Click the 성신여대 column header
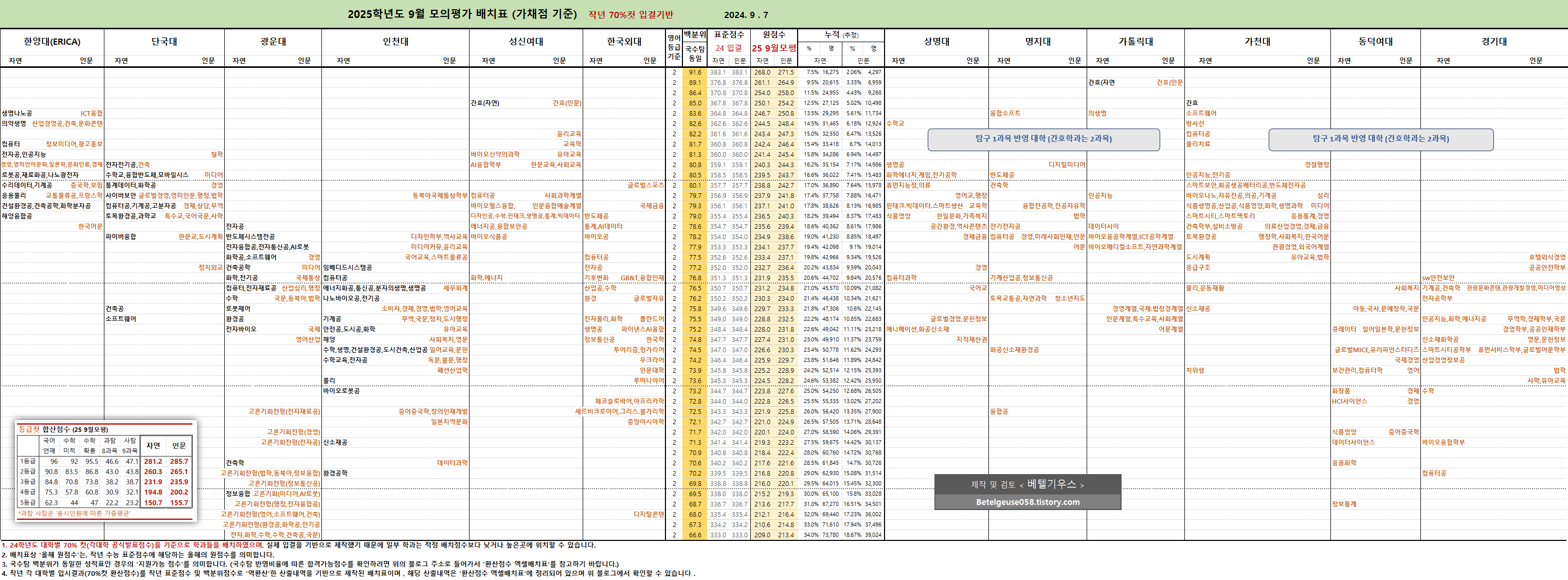Image resolution: width=1568 pixels, height=580 pixels. pos(526,41)
